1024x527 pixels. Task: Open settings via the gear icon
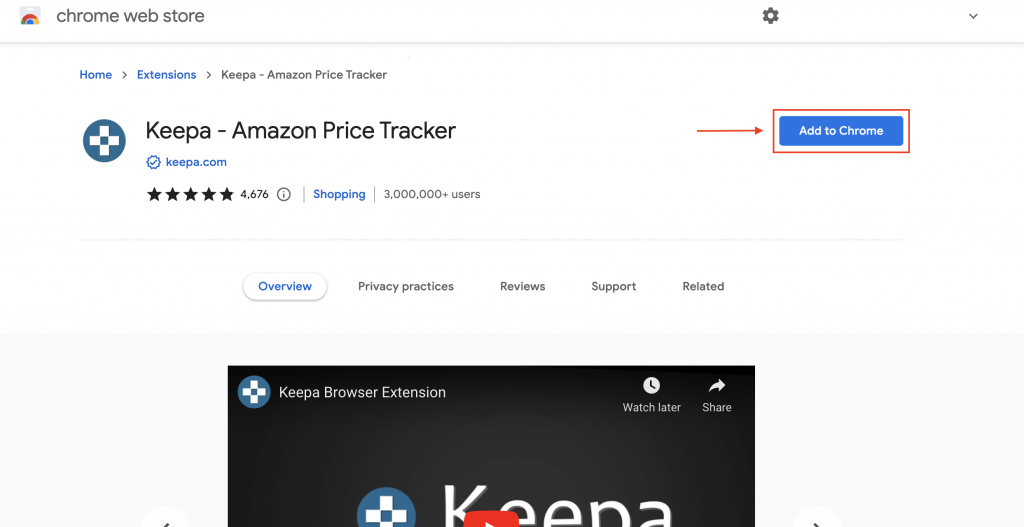coord(770,16)
